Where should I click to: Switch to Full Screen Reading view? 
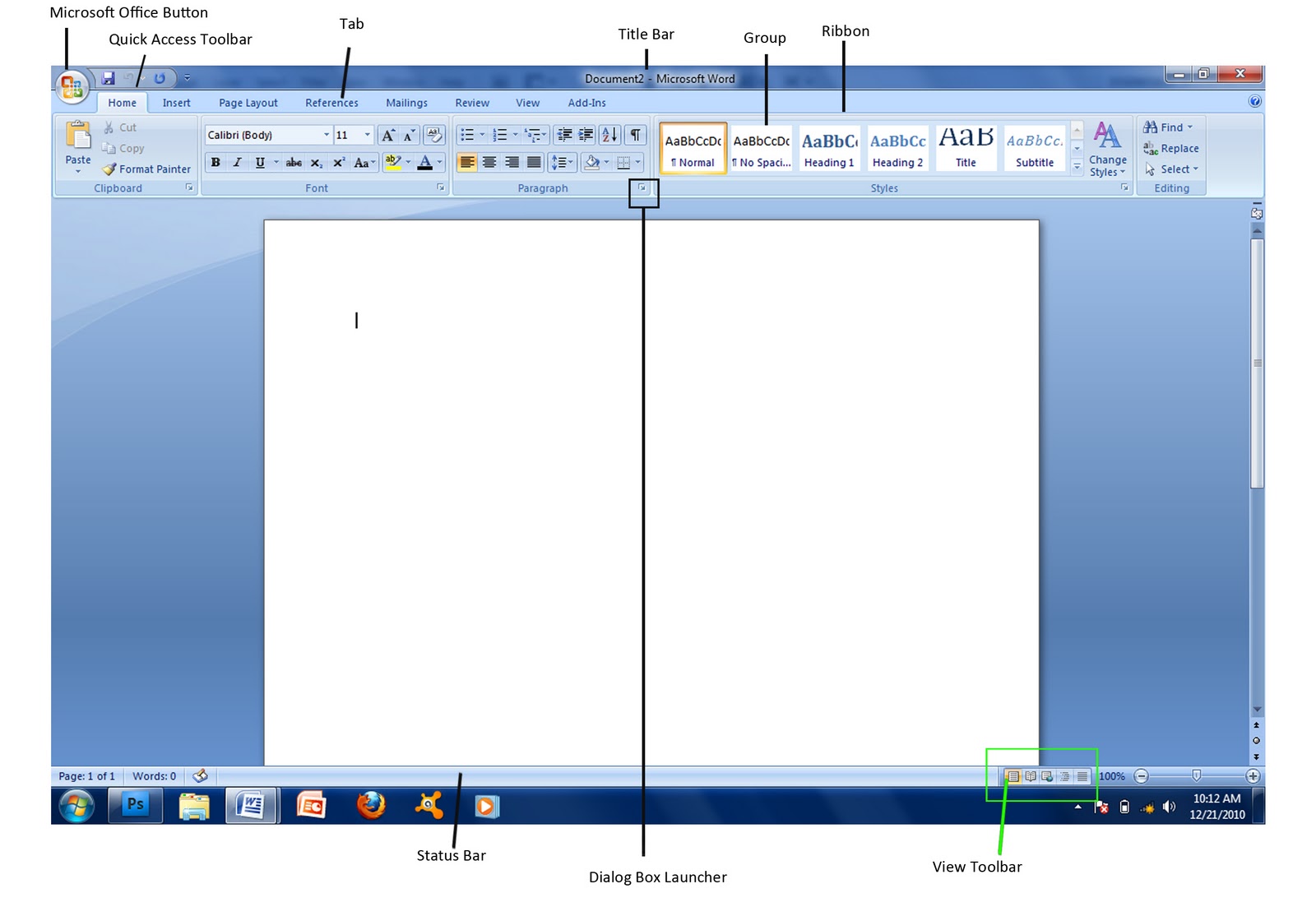tap(1031, 776)
